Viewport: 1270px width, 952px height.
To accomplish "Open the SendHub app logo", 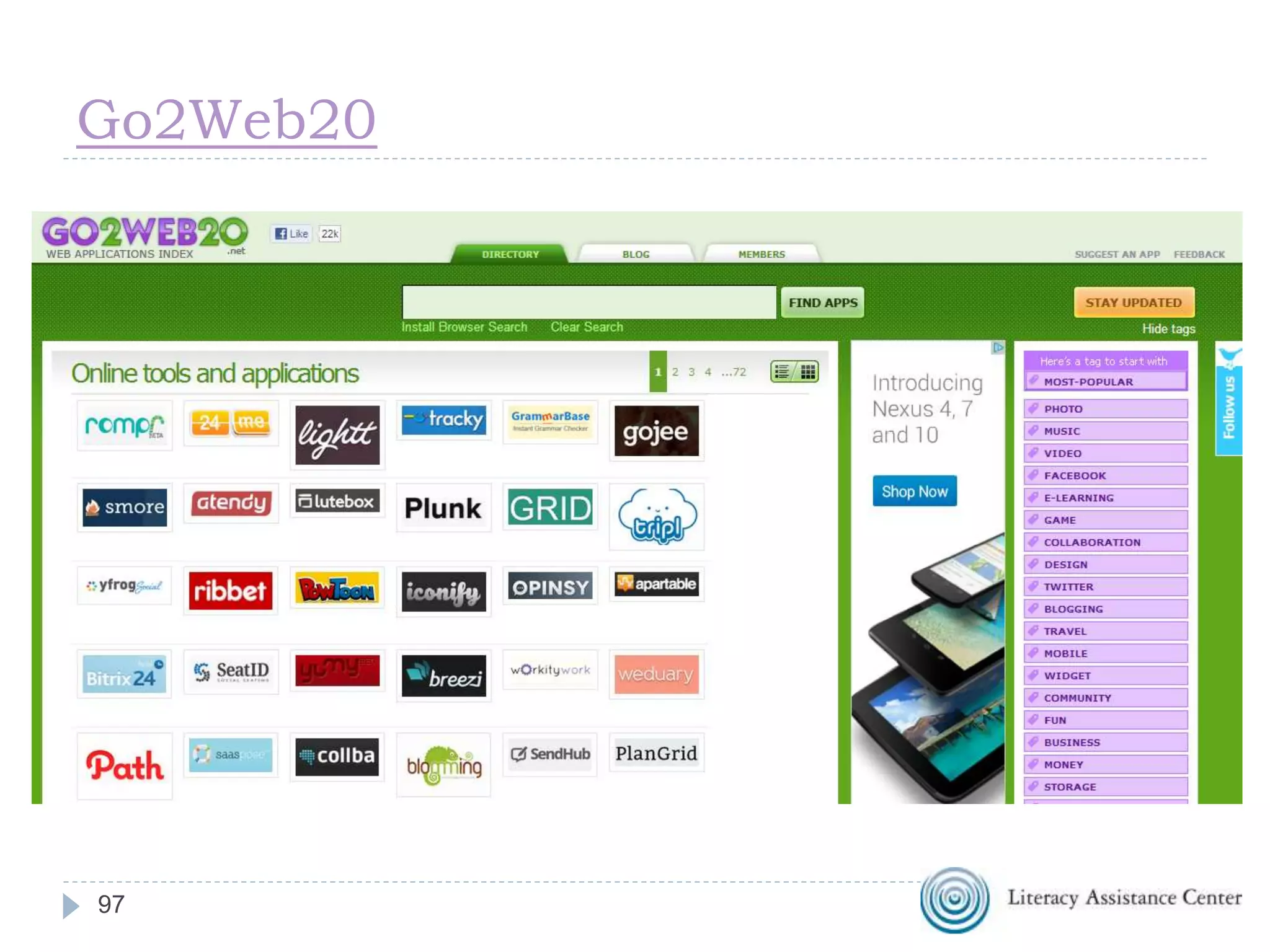I will (x=550, y=754).
